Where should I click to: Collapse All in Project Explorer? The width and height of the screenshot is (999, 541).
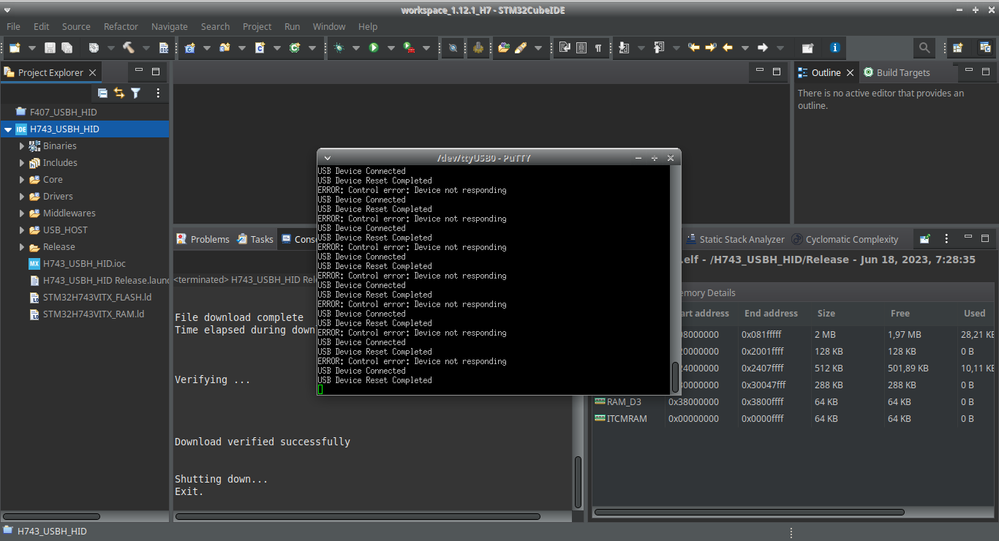point(103,93)
